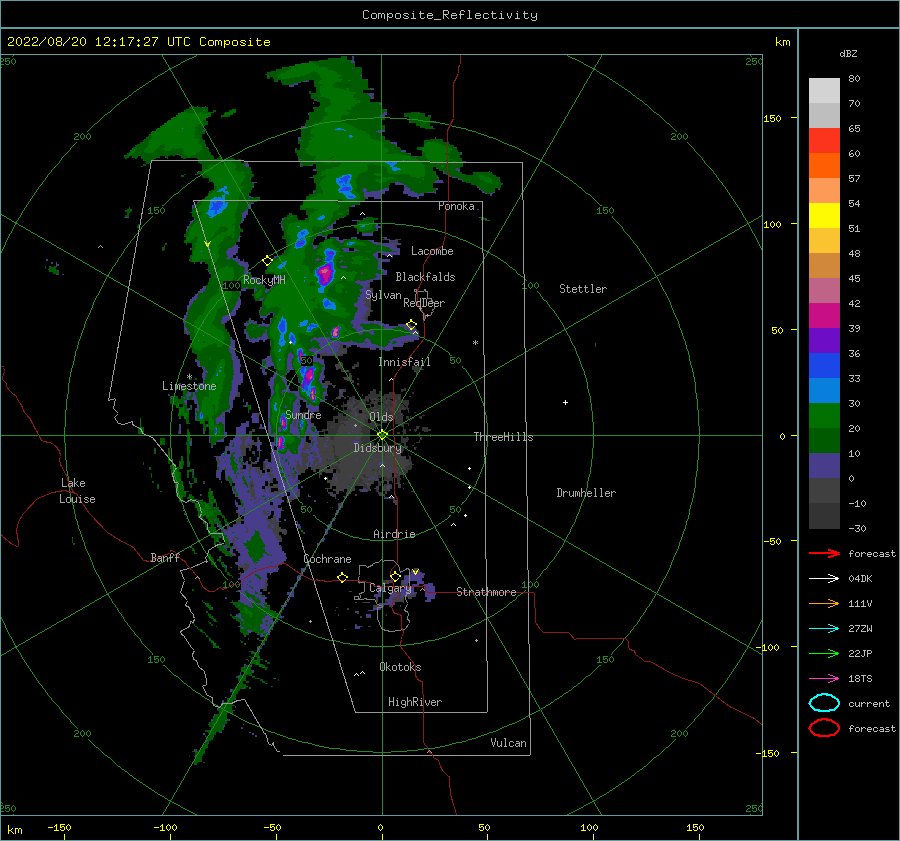Image resolution: width=900 pixels, height=841 pixels.
Task: Click the asterisk marker above Limestone
Action: click(189, 377)
